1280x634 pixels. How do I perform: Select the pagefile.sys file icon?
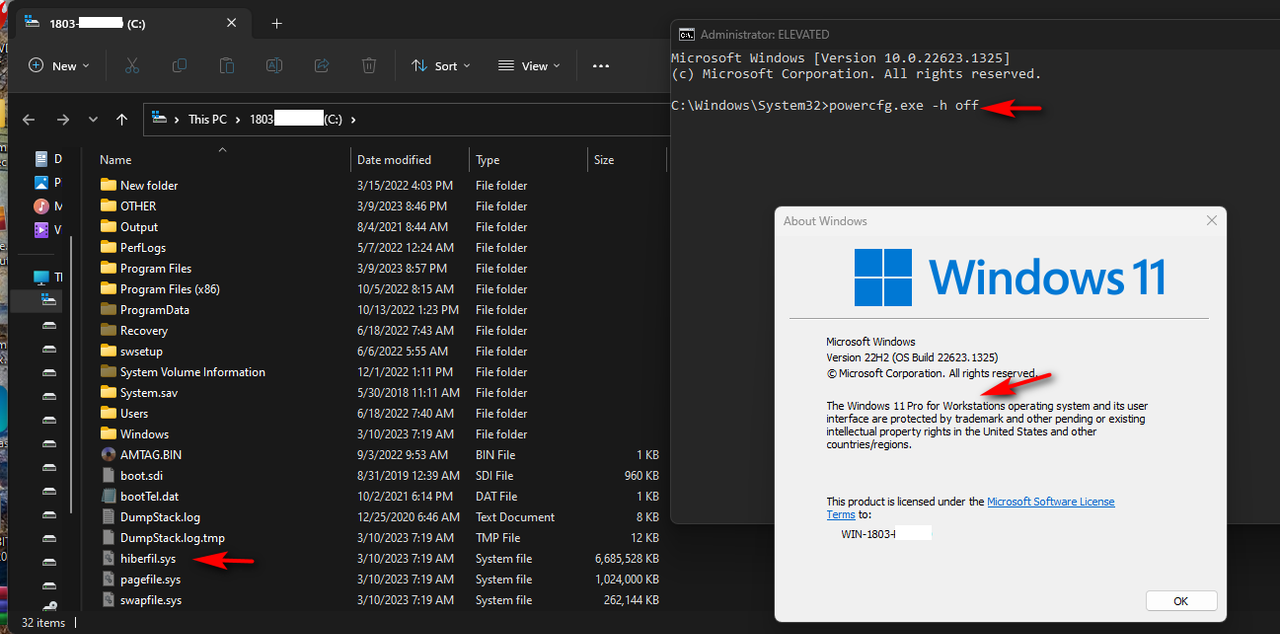pyautogui.click(x=109, y=579)
